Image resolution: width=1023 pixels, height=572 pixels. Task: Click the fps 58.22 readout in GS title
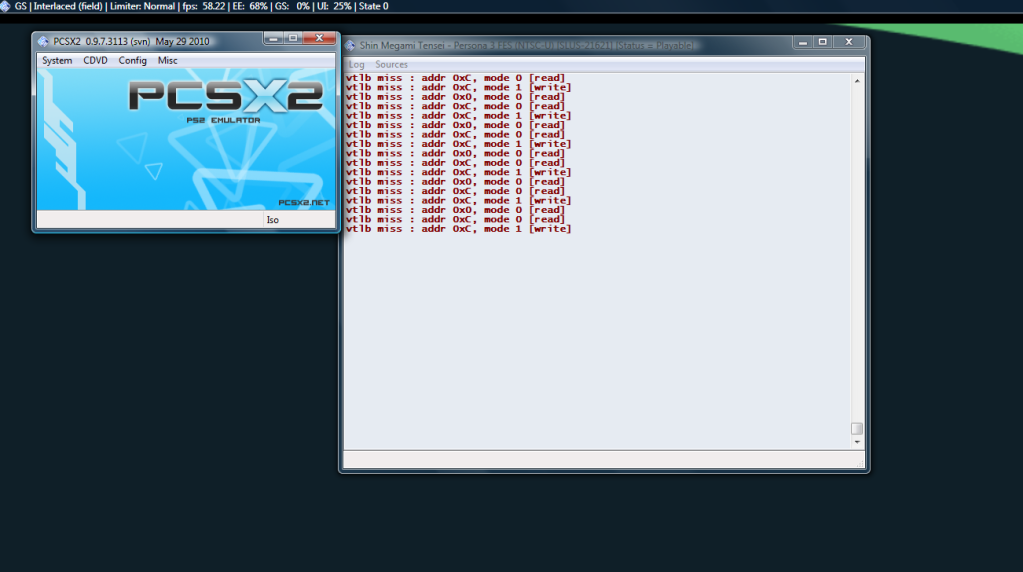pos(204,7)
